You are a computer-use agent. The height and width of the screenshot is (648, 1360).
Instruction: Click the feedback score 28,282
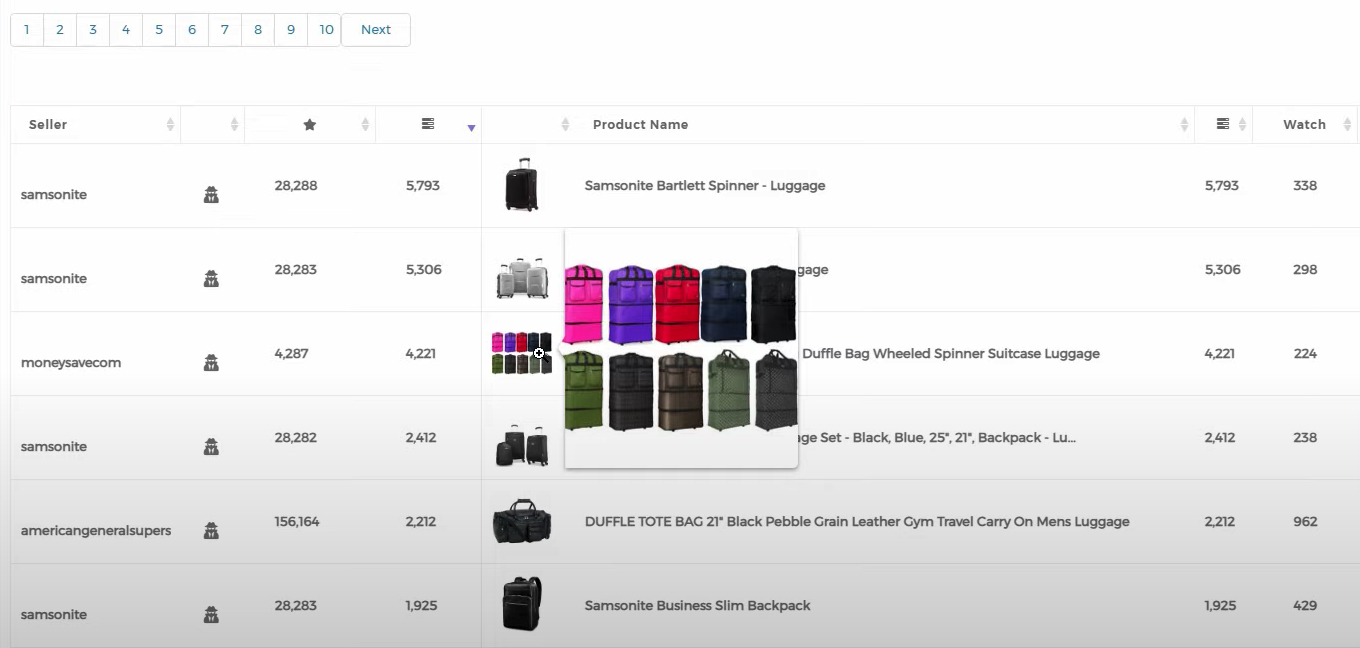click(x=296, y=437)
